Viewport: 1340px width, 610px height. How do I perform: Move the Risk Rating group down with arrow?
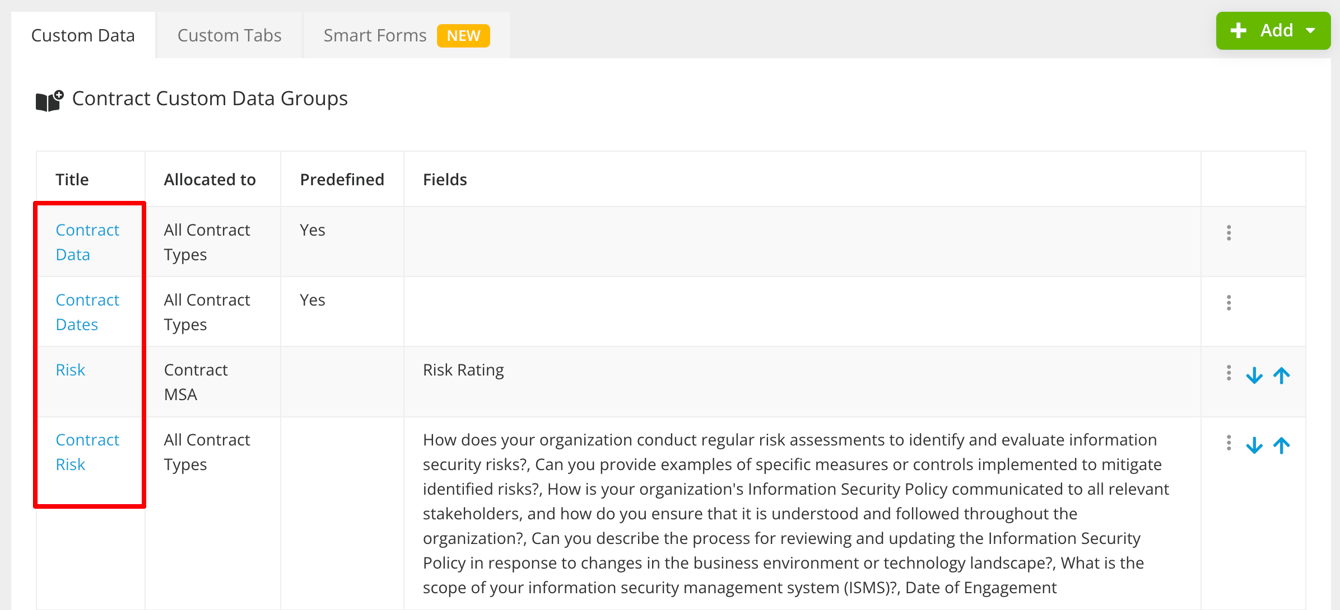click(1254, 376)
